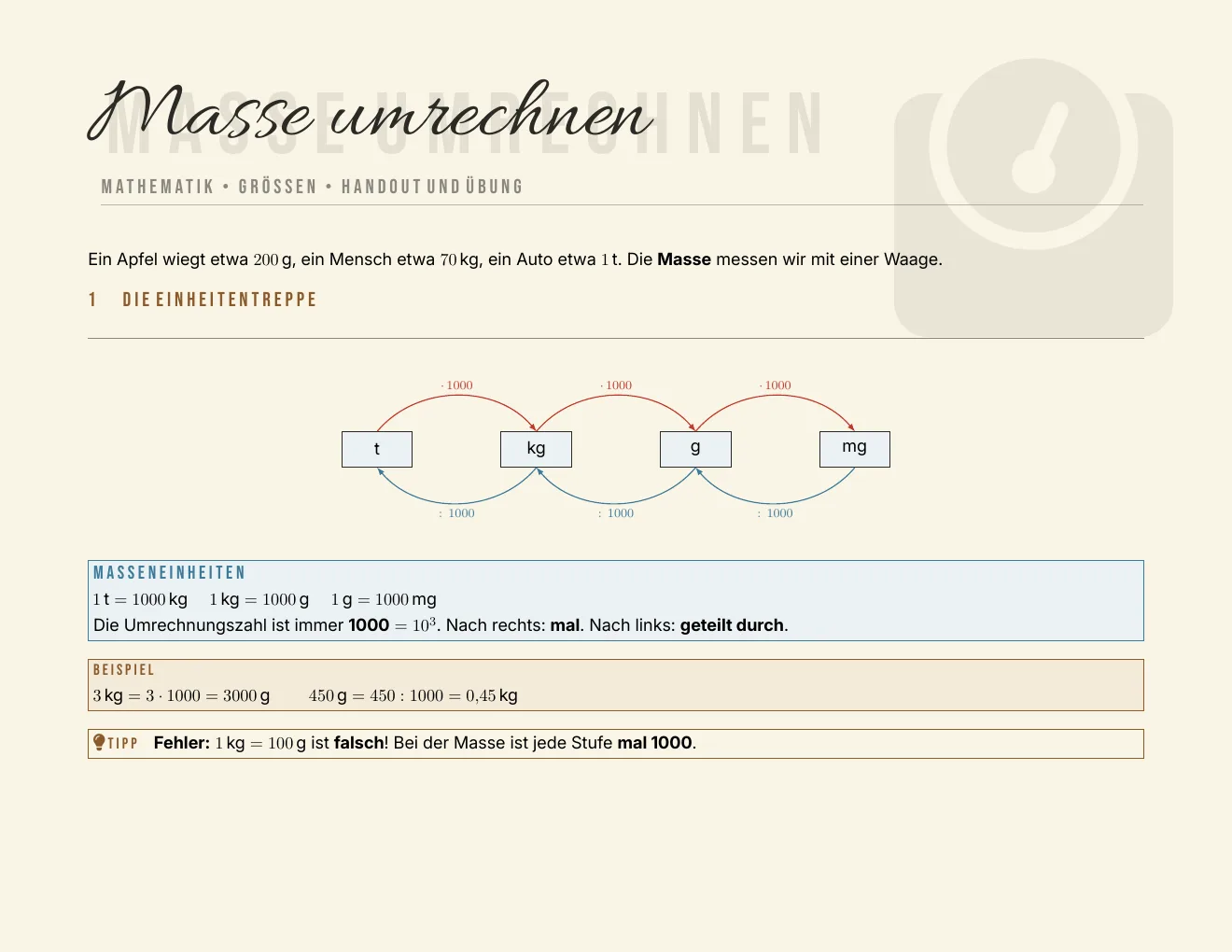This screenshot has height=952, width=1232.
Task: Click the example '3 kg = 3 · 1000 = 3000 g'
Action: [181, 695]
